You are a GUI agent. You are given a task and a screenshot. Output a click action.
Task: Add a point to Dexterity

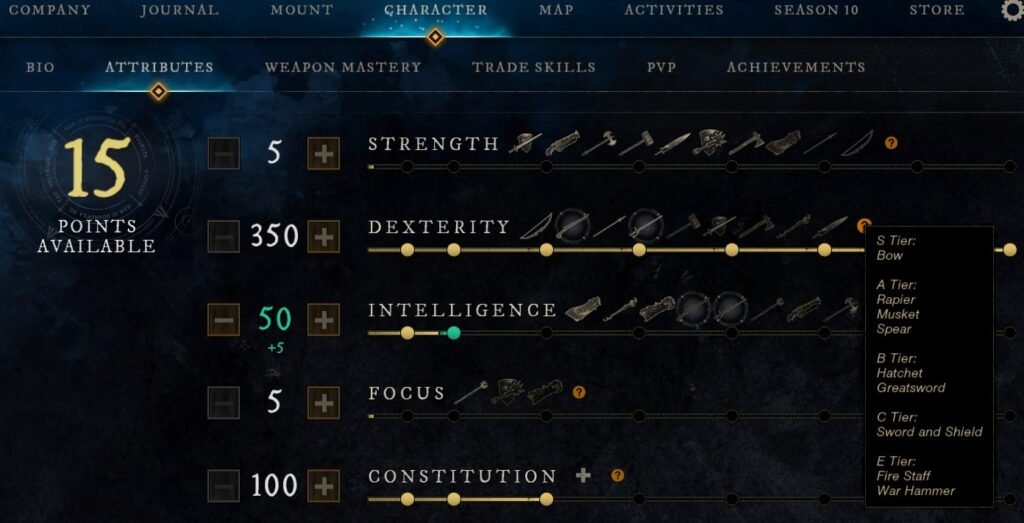click(x=323, y=237)
